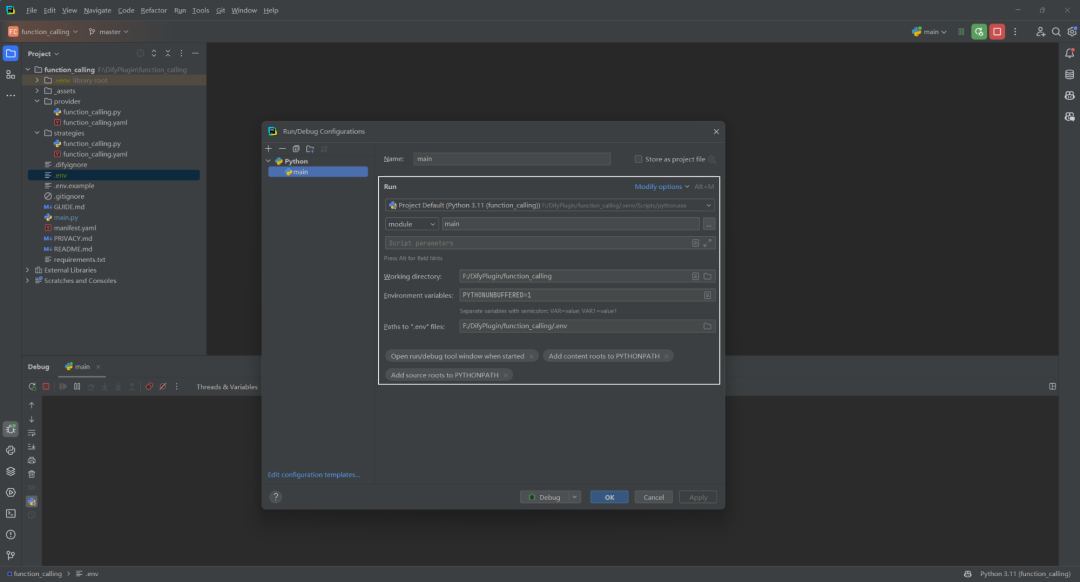Select main.py in the Project tree
The height and width of the screenshot is (582, 1080).
coord(66,218)
